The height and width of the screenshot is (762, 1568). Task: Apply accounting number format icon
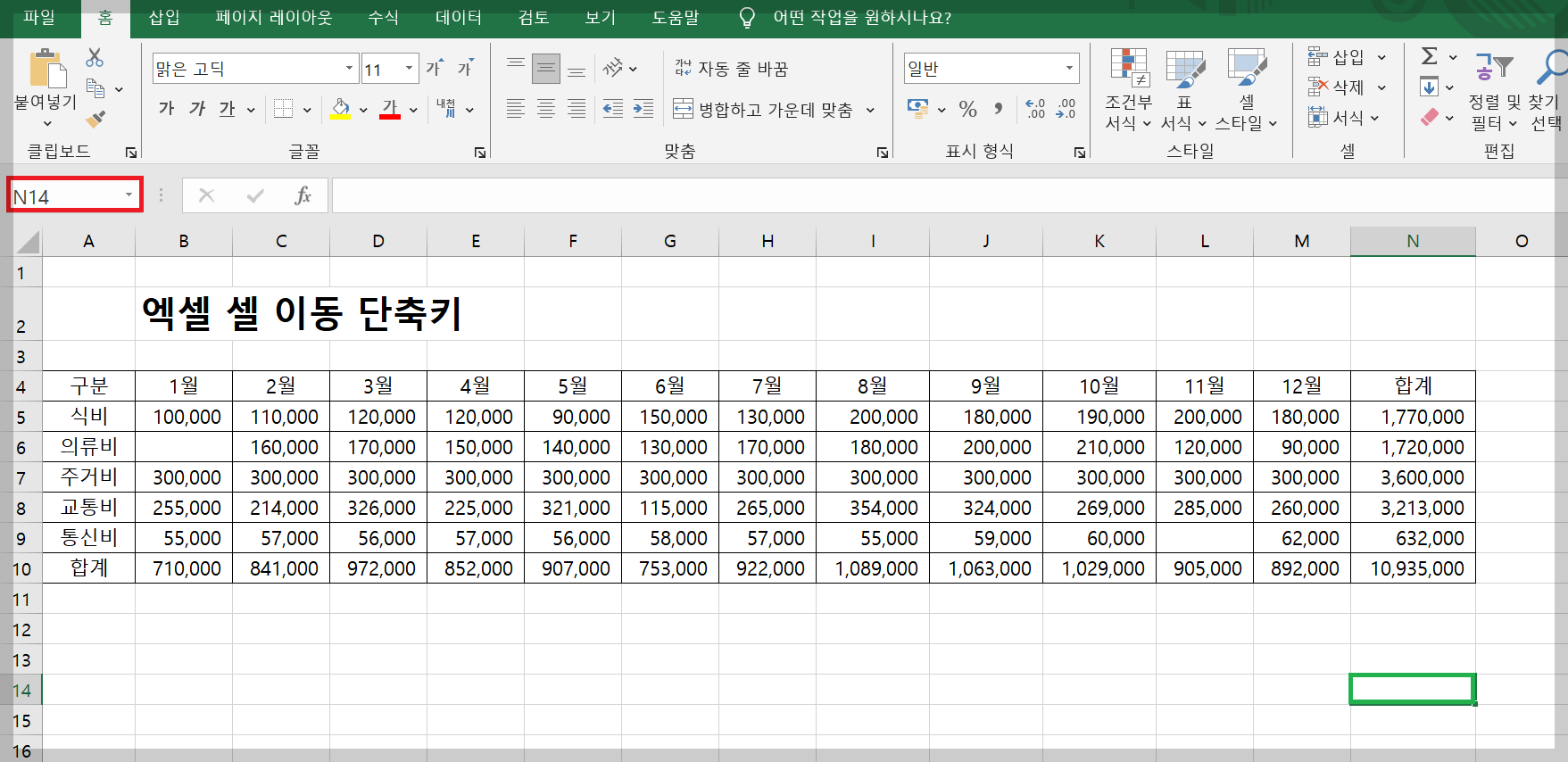(x=917, y=109)
